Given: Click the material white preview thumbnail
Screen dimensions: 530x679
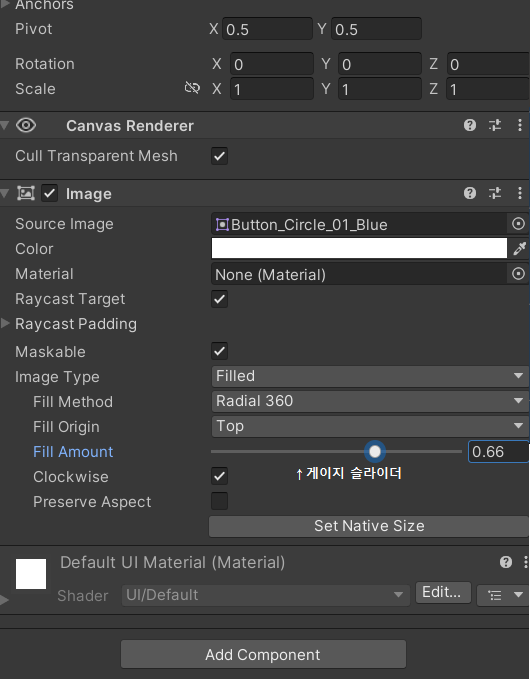Looking at the screenshot, I should [x=31, y=574].
